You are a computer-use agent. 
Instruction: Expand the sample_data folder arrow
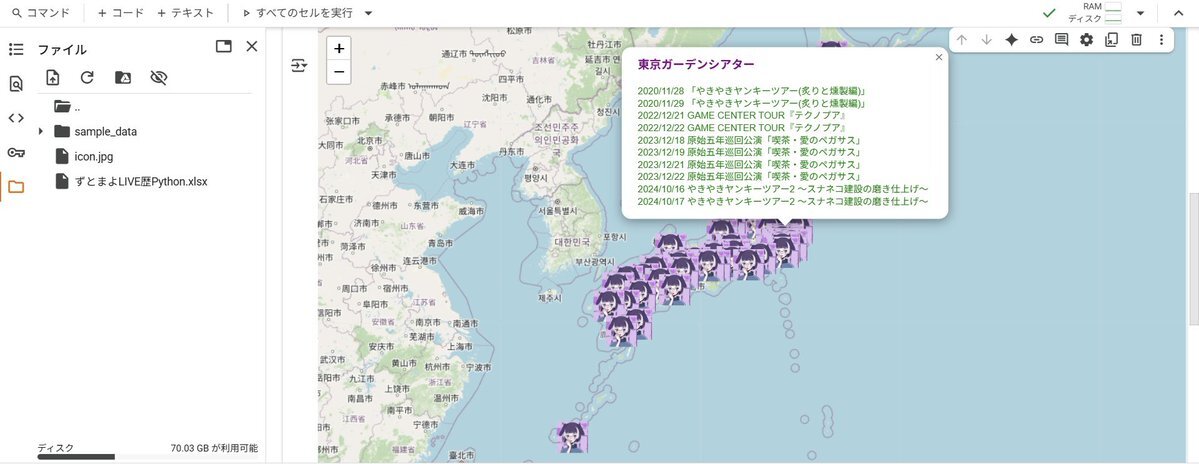[41, 131]
